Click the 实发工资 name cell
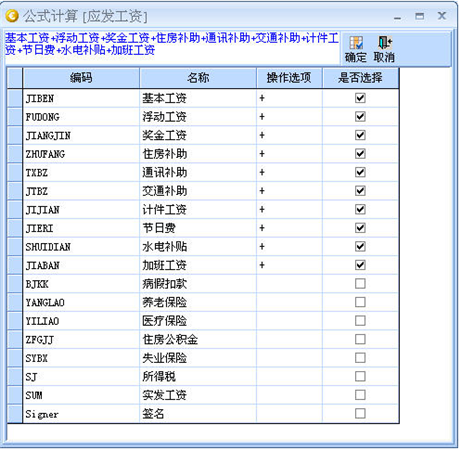This screenshot has height=450, width=460. point(198,395)
